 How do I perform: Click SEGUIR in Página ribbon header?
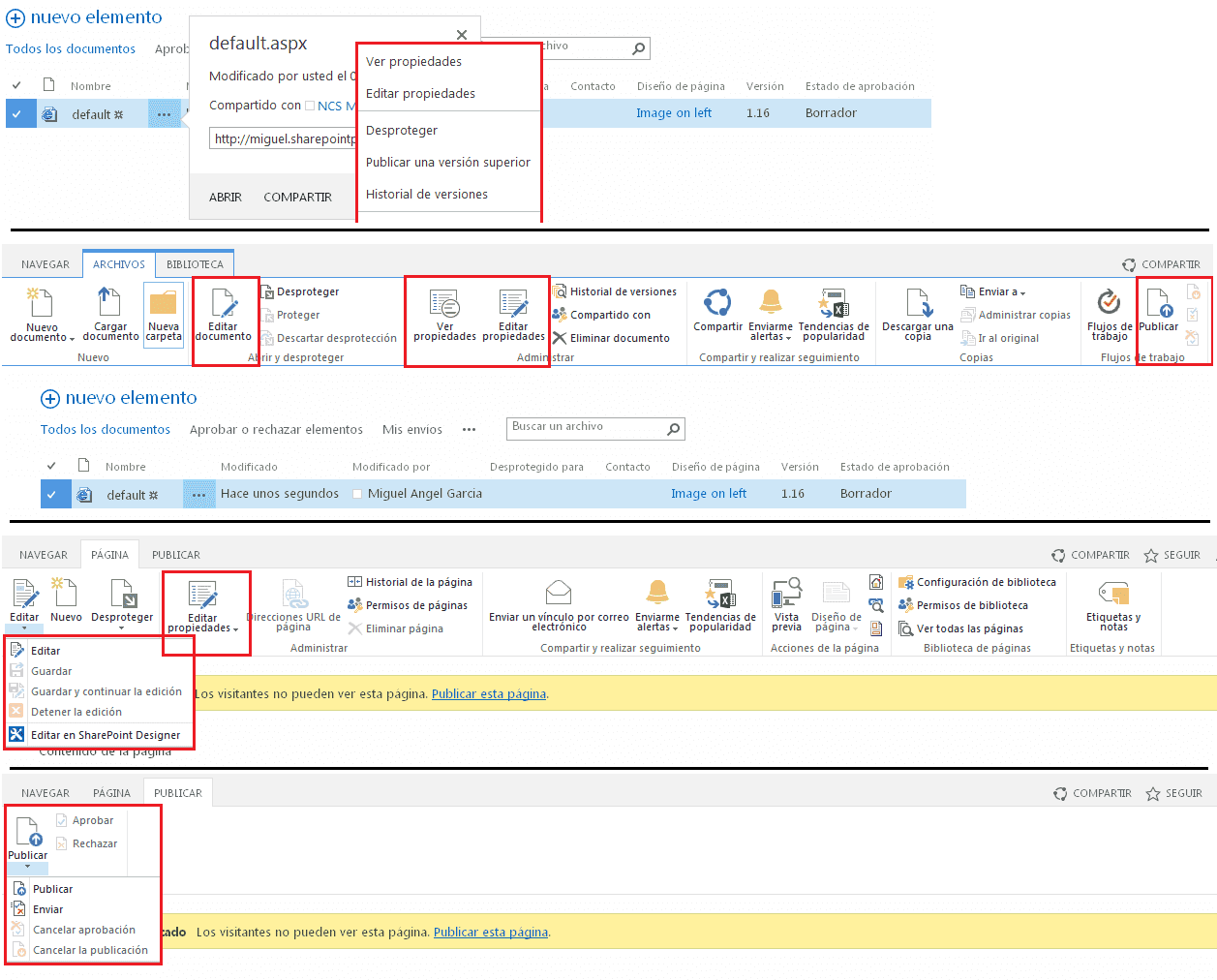[x=1172, y=555]
